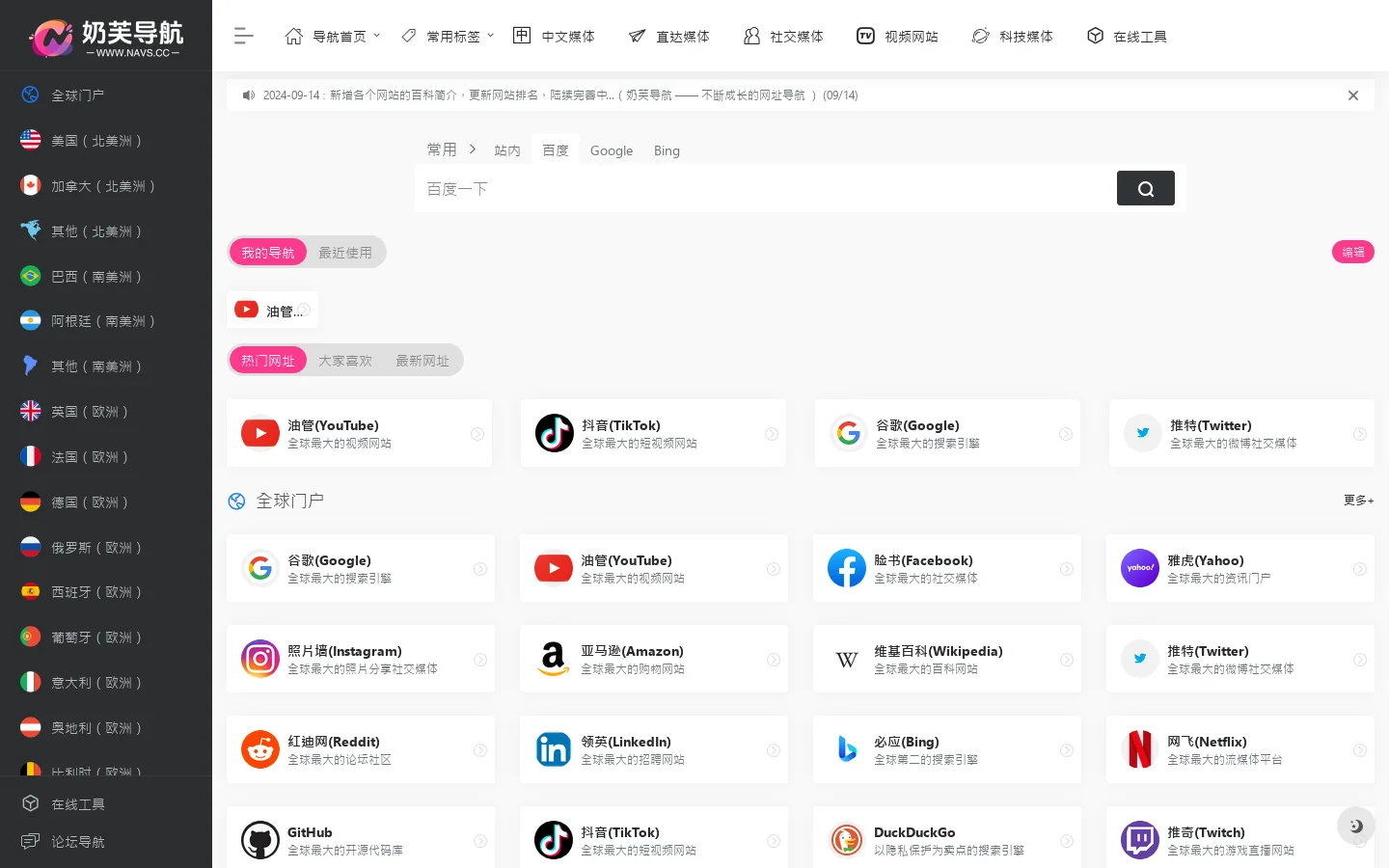Screen dimensions: 1389x868
Task: Open the 红迪网(Reddit) card
Action: click(x=361, y=749)
